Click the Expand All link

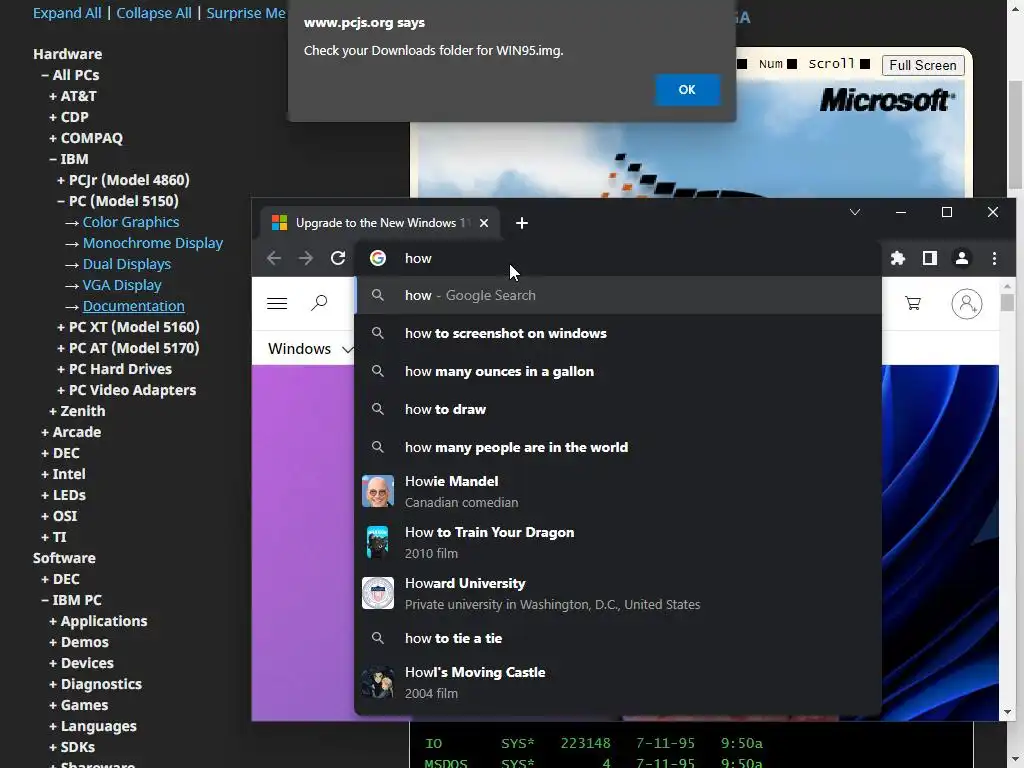(x=67, y=13)
